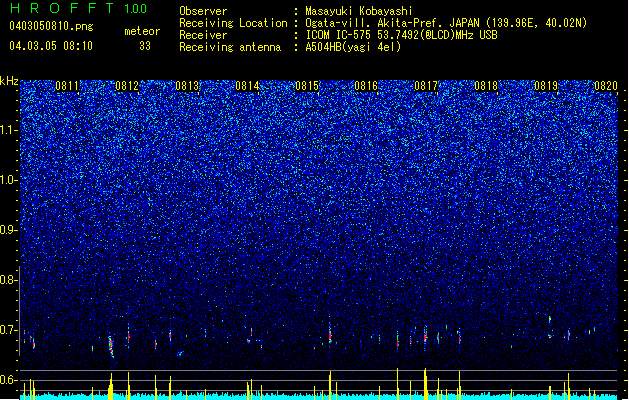Click the "Receiving Location" label
Viewport: 629px width, 400px height.
click(x=233, y=23)
